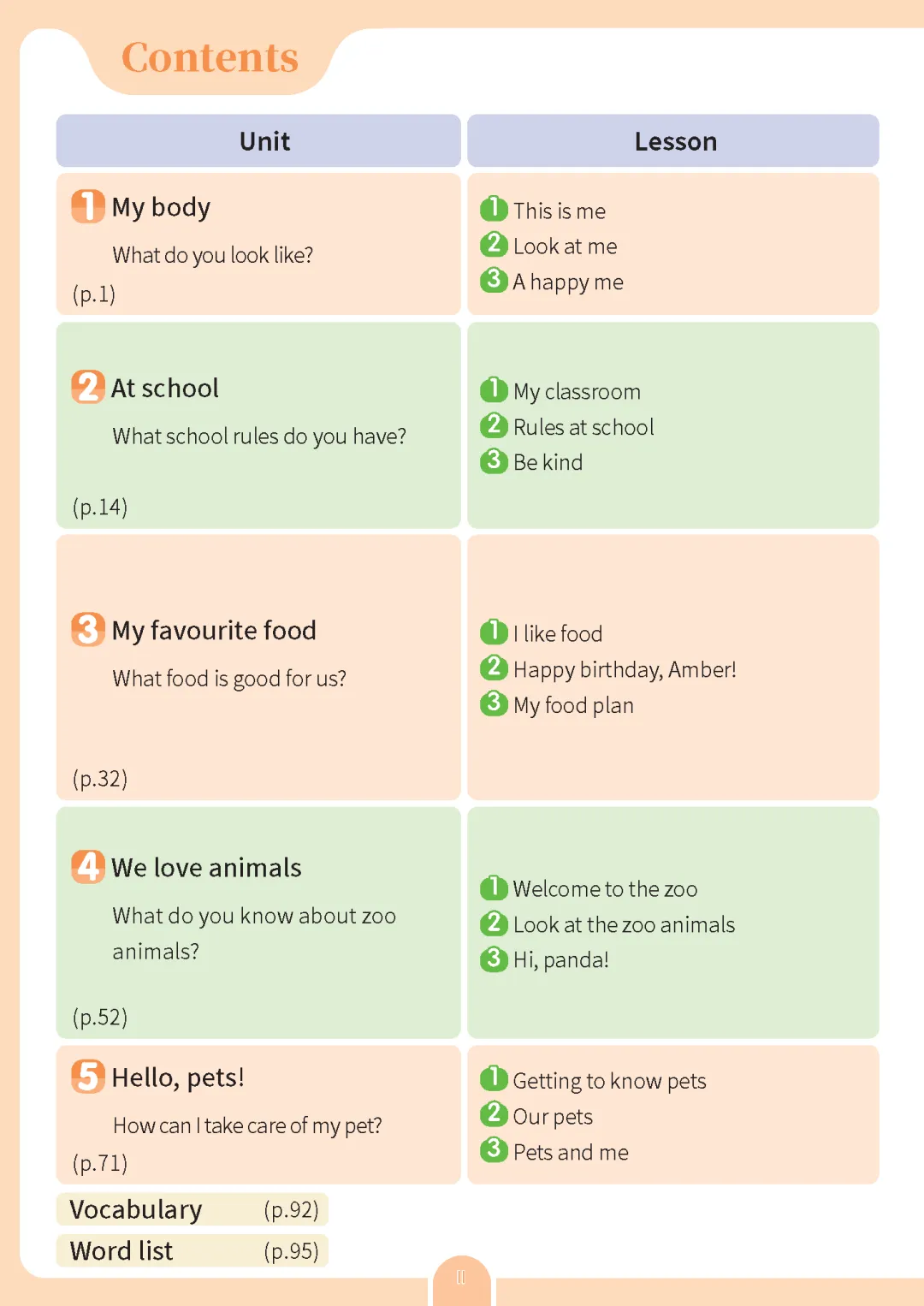The width and height of the screenshot is (924, 1306).
Task: Open the Vocabulary section entry
Action: [x=192, y=1209]
